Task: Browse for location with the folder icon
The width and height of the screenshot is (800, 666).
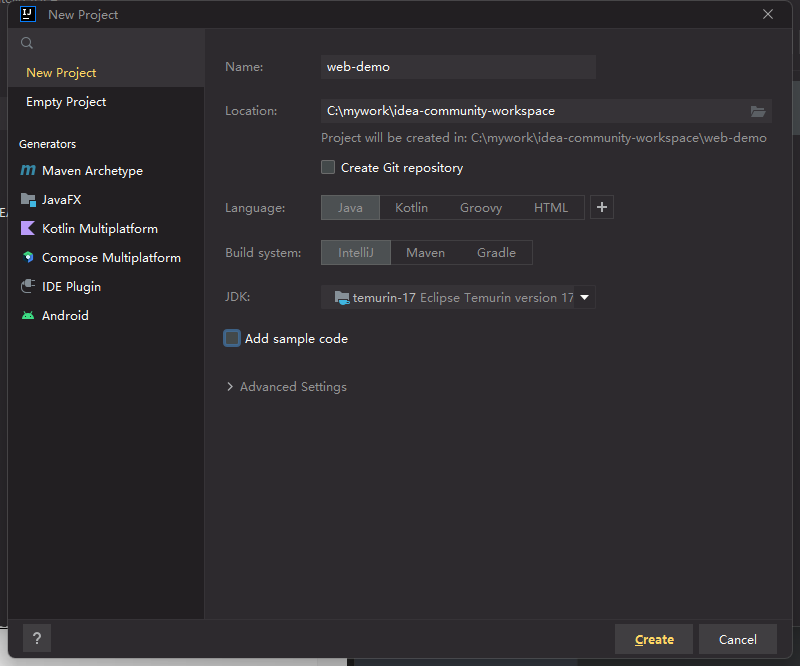Action: [758, 111]
